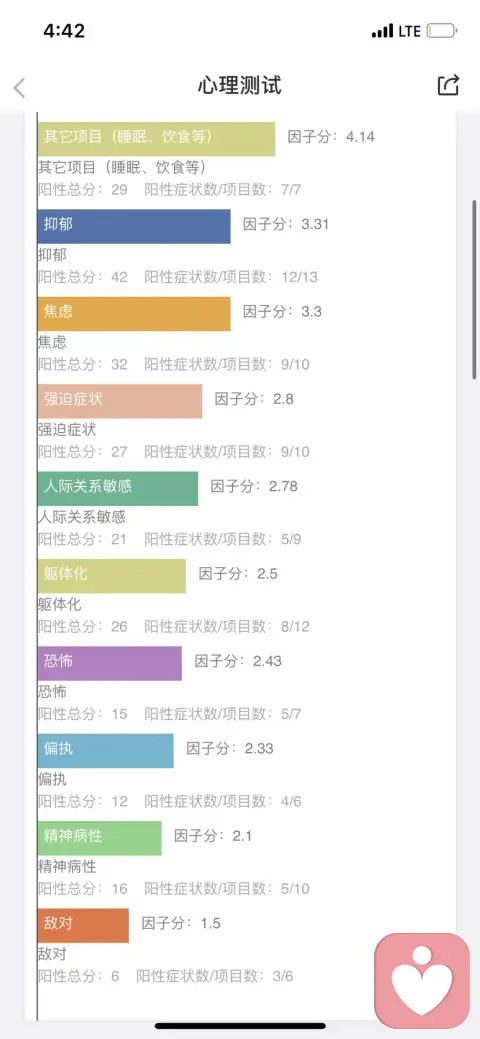This screenshot has width=480, height=1039.
Task: Tap 抑郁 阳性总分: 42 detail text
Action: (x=83, y=277)
